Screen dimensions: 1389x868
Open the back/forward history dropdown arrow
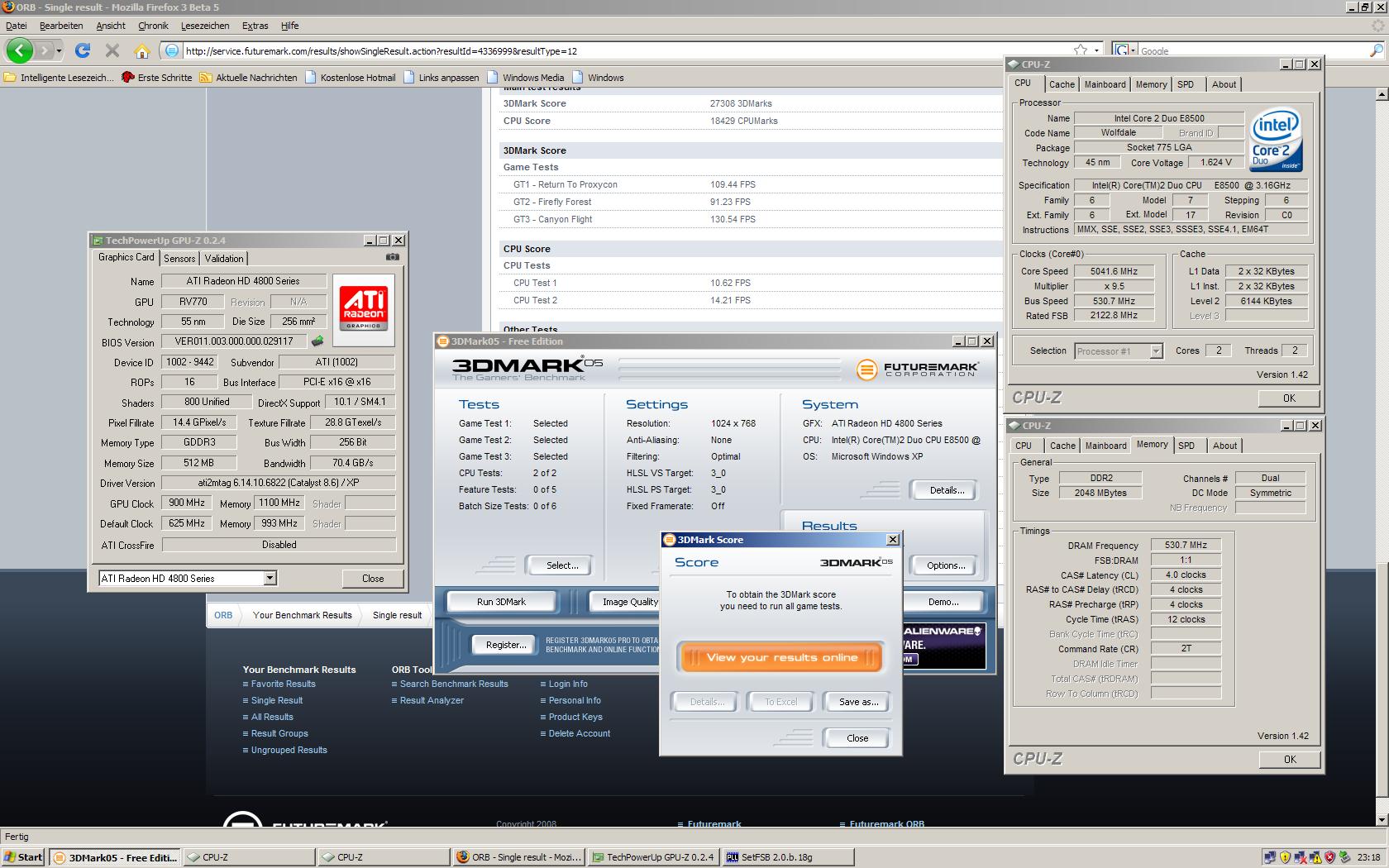coord(59,51)
